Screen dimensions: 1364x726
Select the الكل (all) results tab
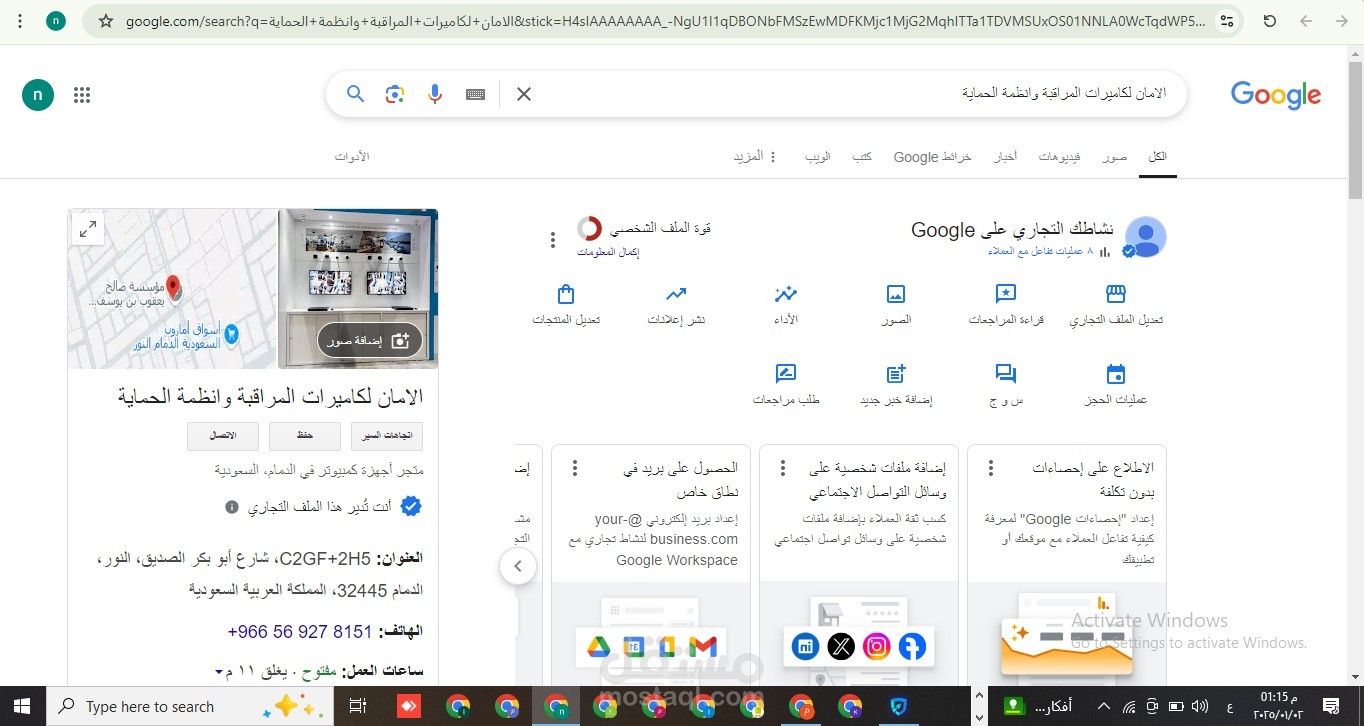coord(1157,157)
